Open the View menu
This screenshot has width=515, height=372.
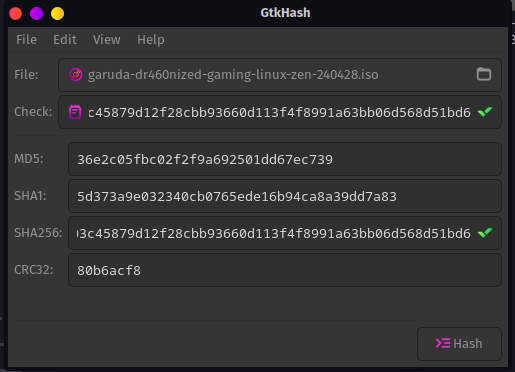click(107, 40)
